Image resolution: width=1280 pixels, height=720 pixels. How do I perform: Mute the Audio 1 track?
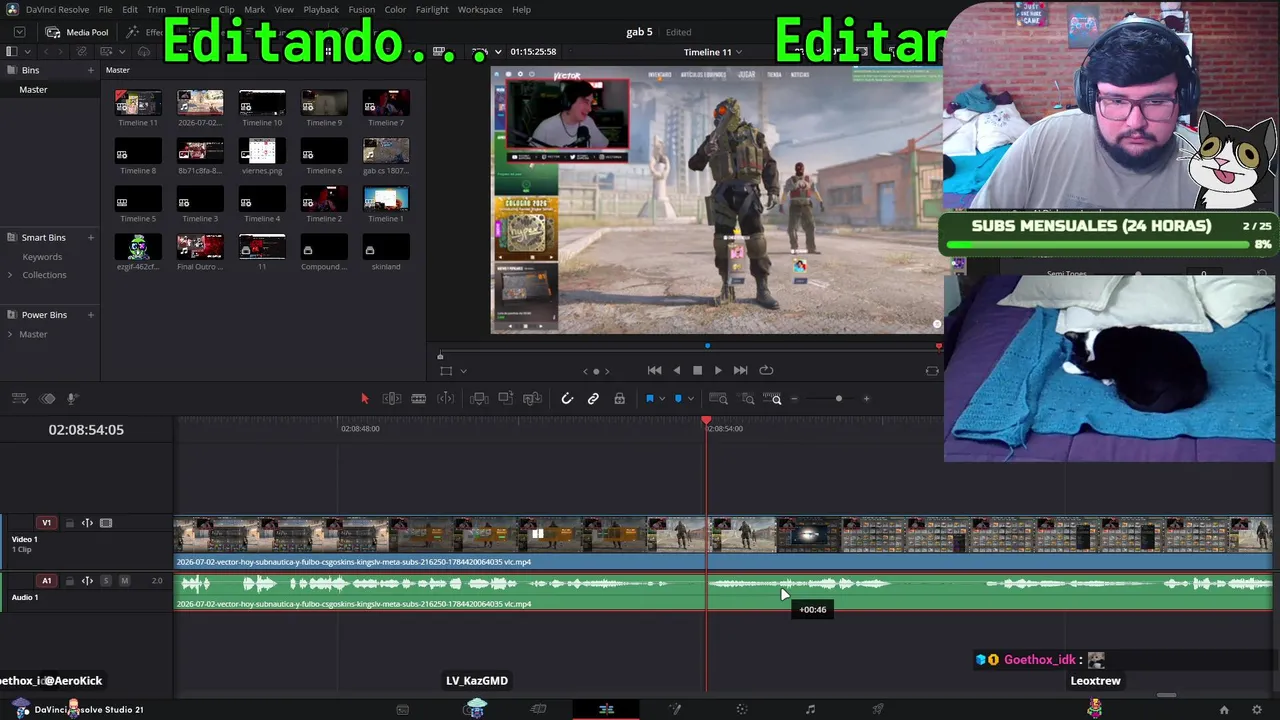click(x=124, y=581)
